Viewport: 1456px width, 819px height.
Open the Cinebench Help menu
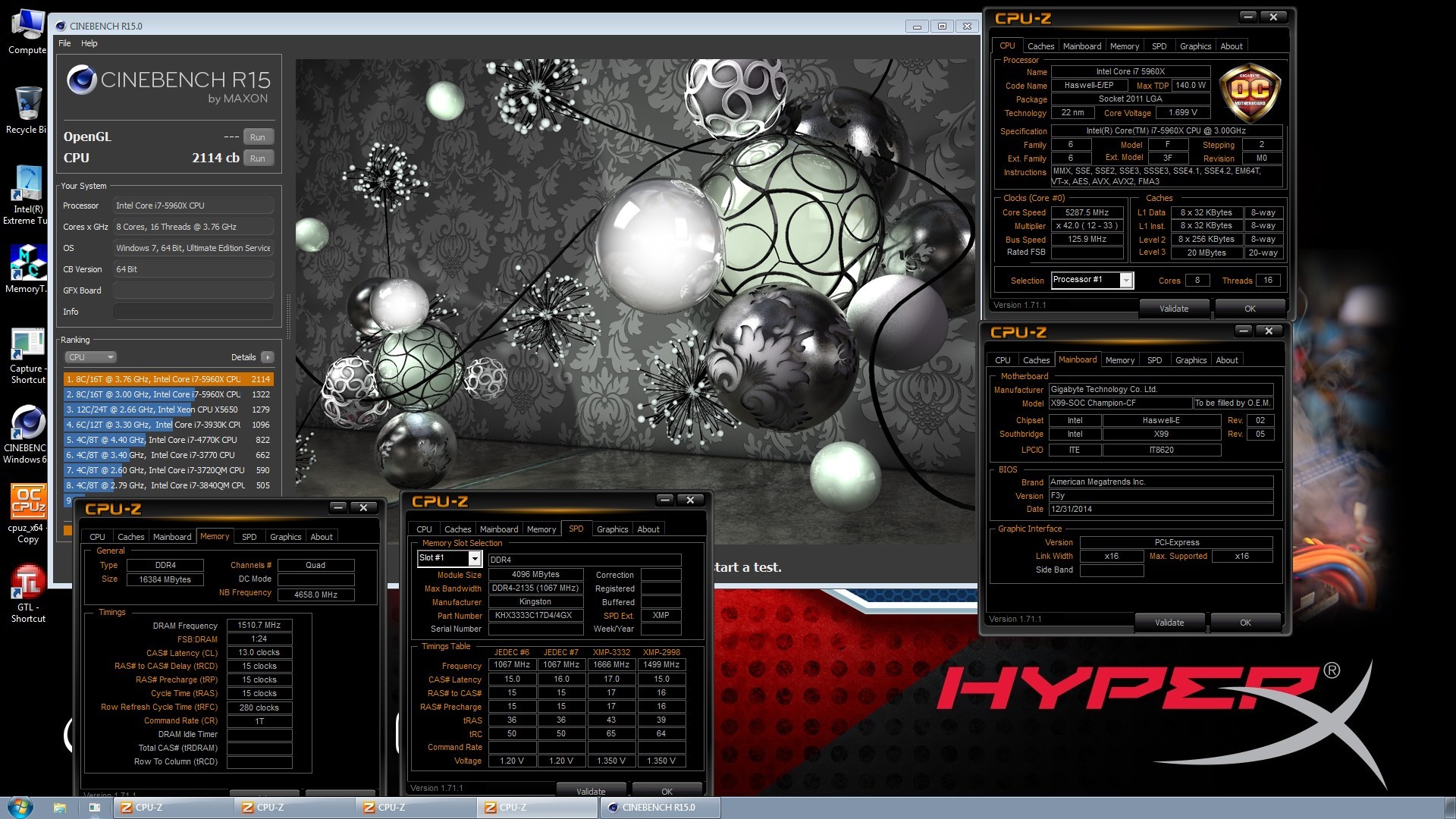point(89,43)
